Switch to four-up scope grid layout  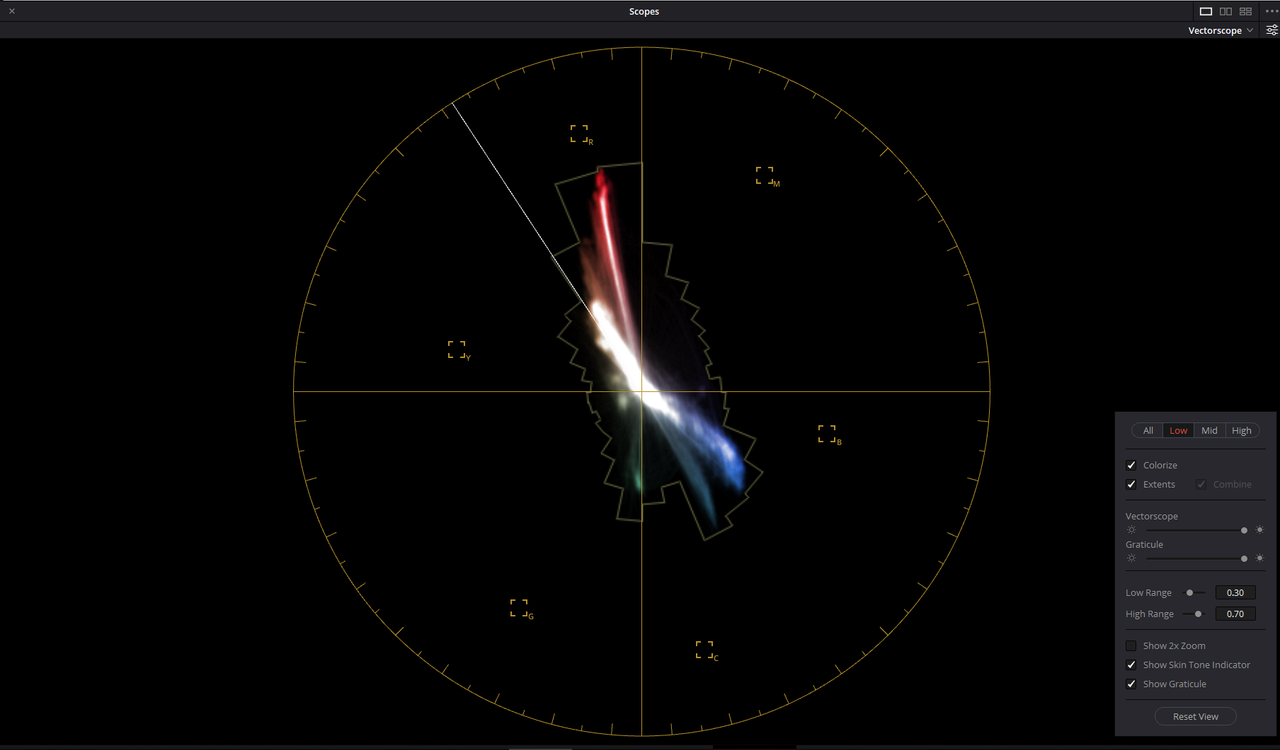click(x=1245, y=11)
